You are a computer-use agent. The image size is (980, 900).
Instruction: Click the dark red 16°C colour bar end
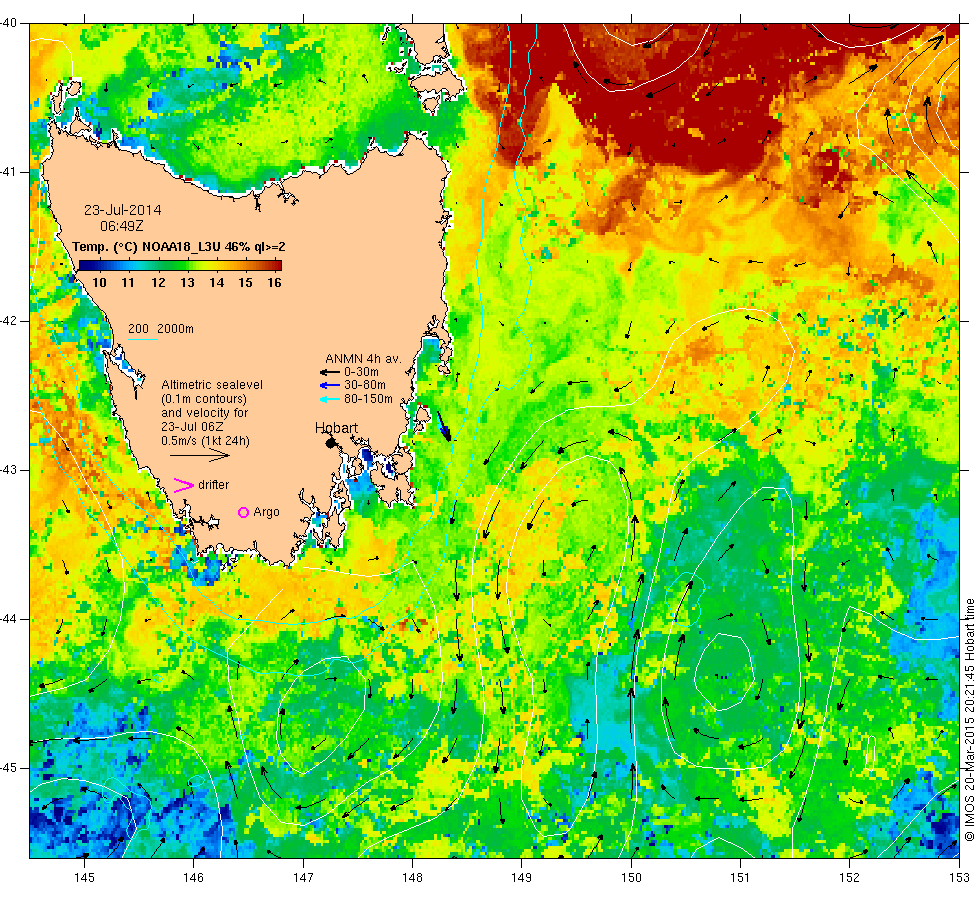(x=278, y=265)
